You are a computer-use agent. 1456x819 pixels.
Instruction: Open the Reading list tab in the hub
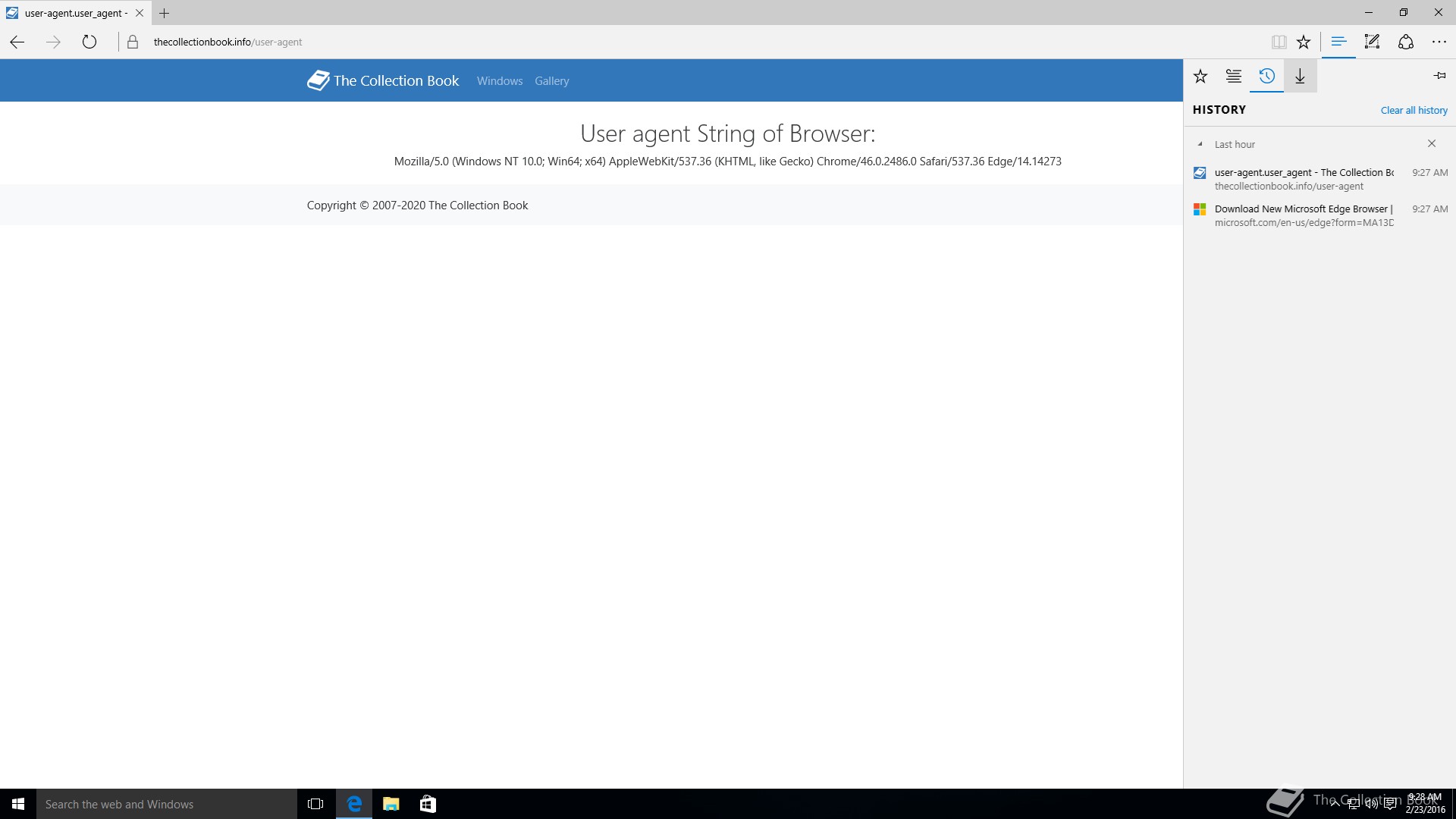(1234, 76)
